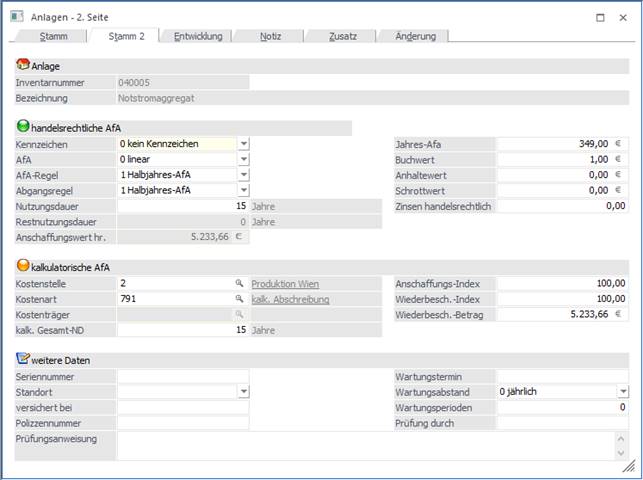Expand the Abgangsregel combo box
The image size is (643, 480).
pos(243,189)
